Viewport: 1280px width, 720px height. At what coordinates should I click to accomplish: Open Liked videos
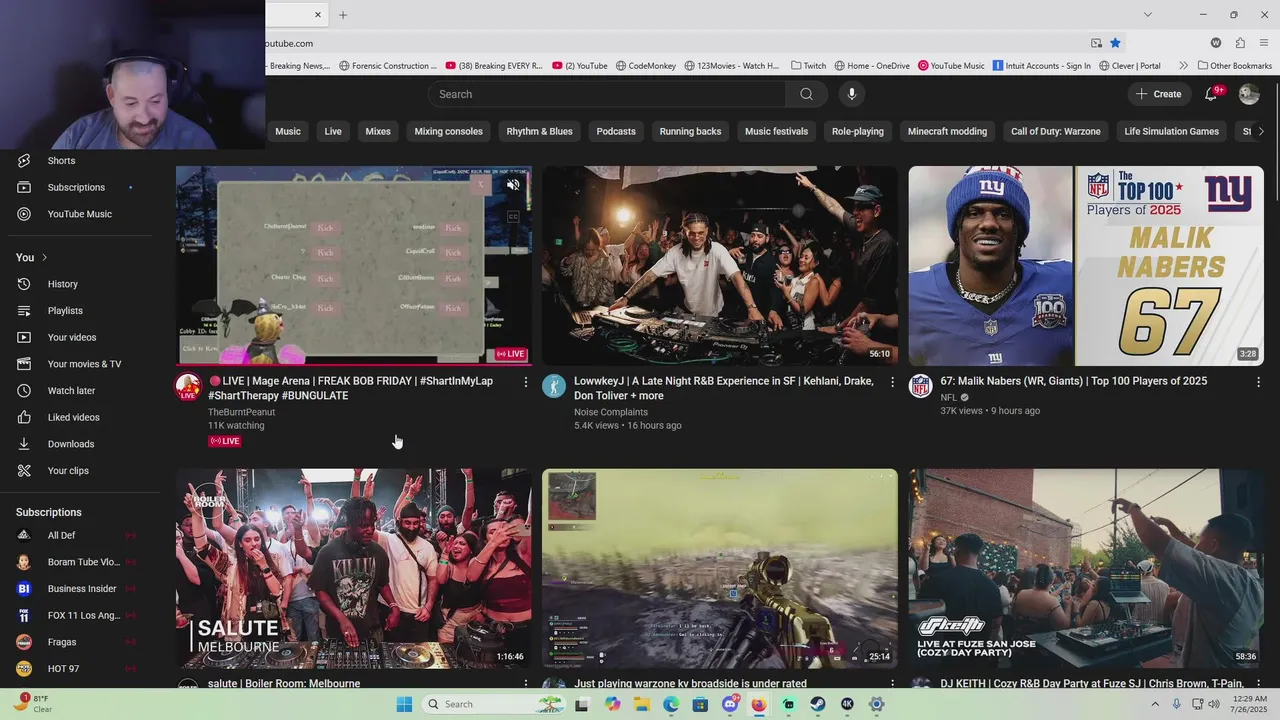[73, 417]
